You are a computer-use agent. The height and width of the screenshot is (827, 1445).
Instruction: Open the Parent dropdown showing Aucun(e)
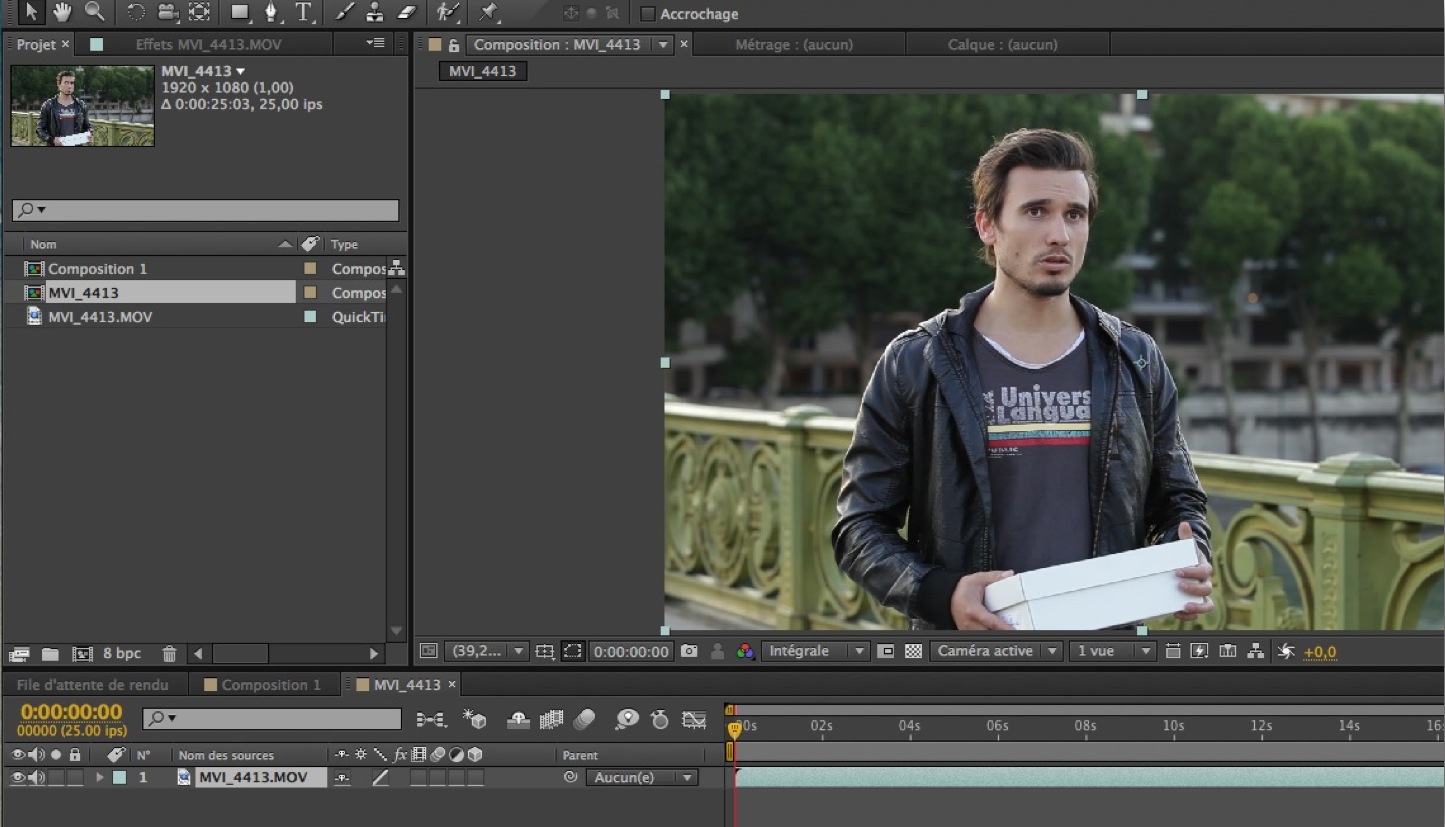click(x=642, y=777)
